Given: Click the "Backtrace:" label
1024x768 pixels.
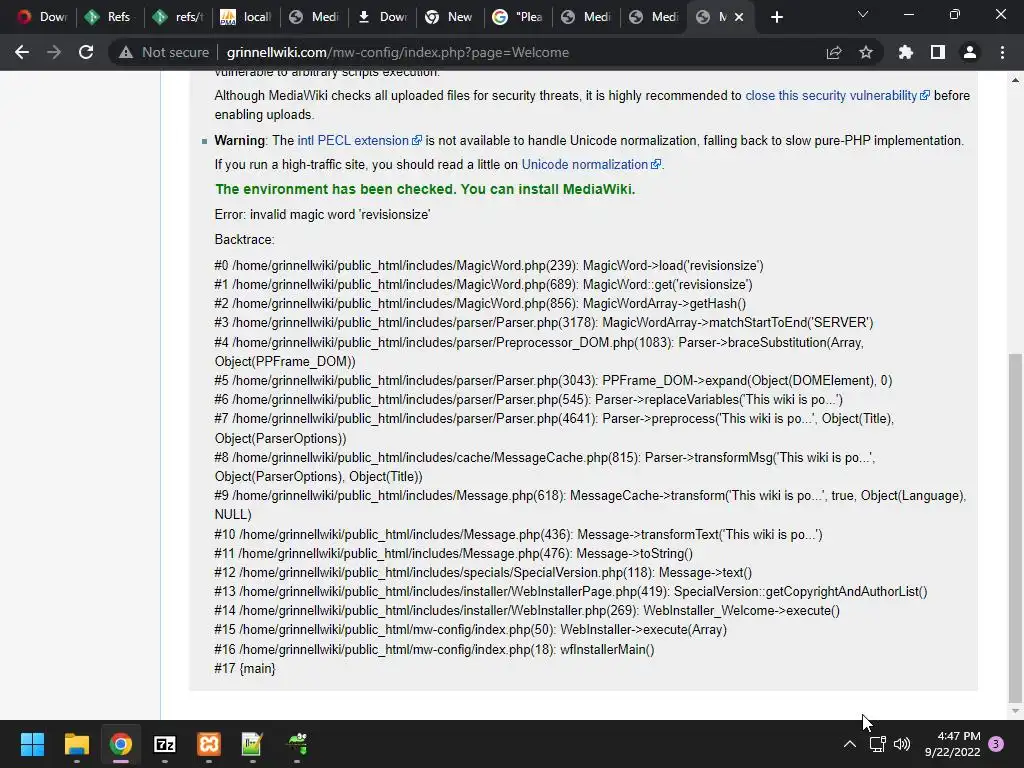Looking at the screenshot, I should click(x=244, y=239).
